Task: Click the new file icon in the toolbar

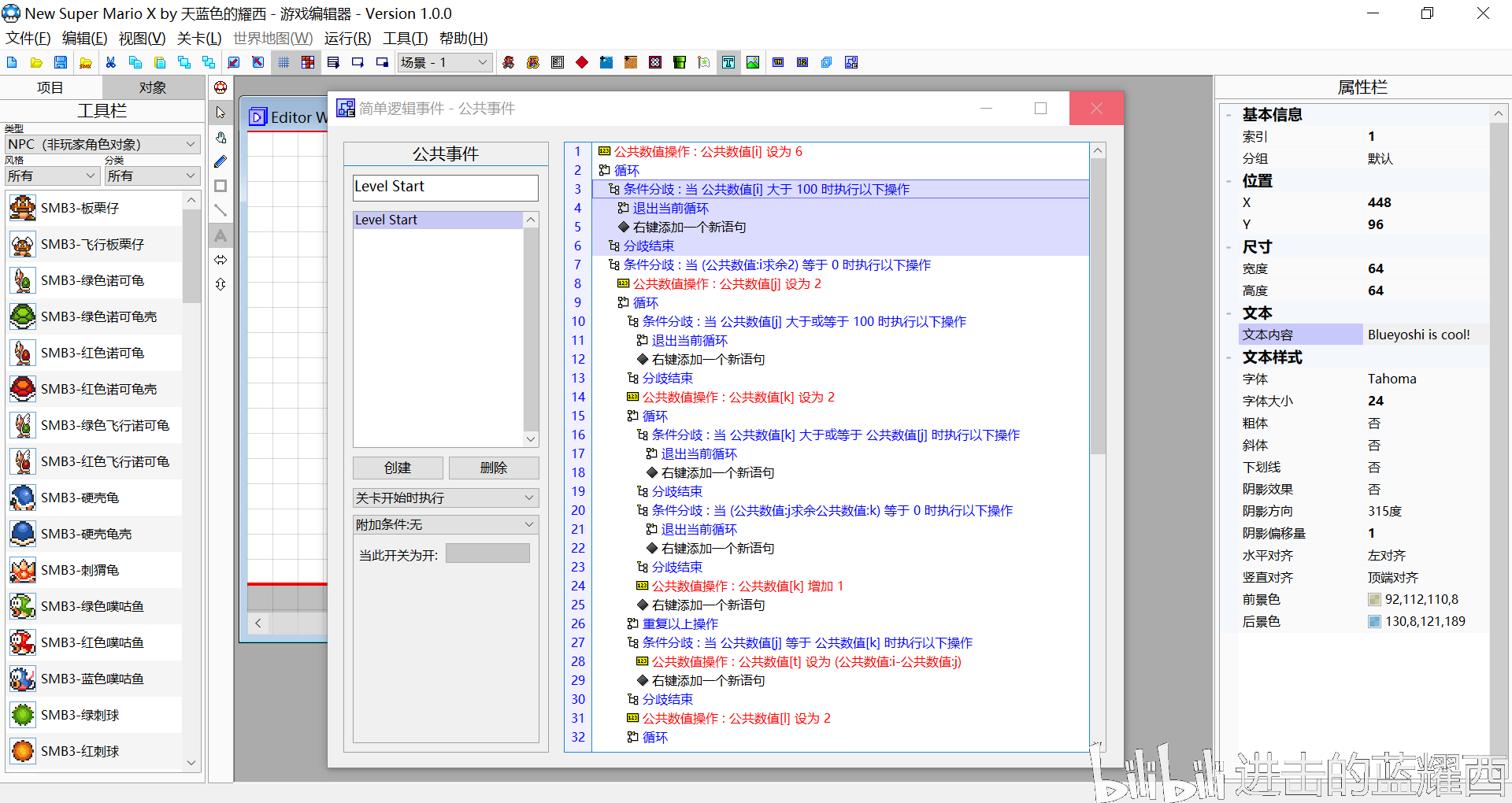Action: (12, 62)
